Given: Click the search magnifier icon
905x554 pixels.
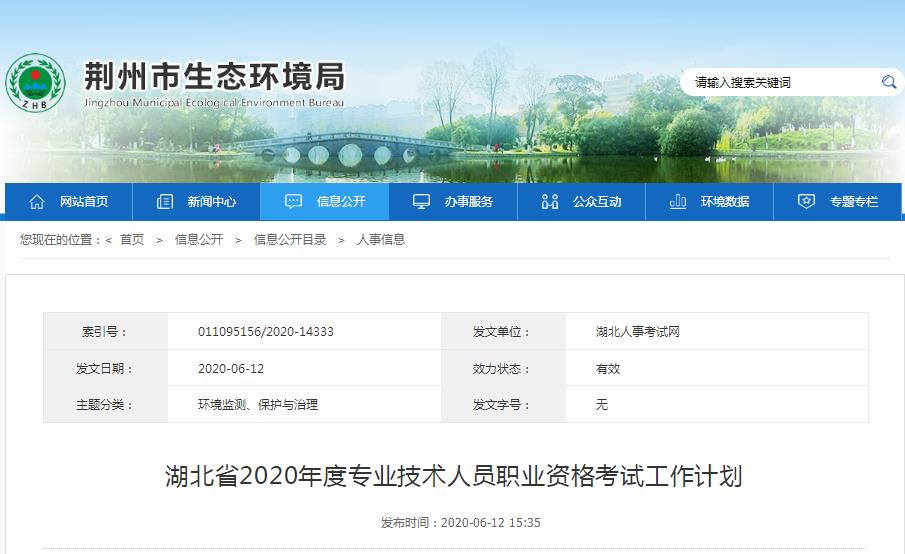Looking at the screenshot, I should coord(888,82).
